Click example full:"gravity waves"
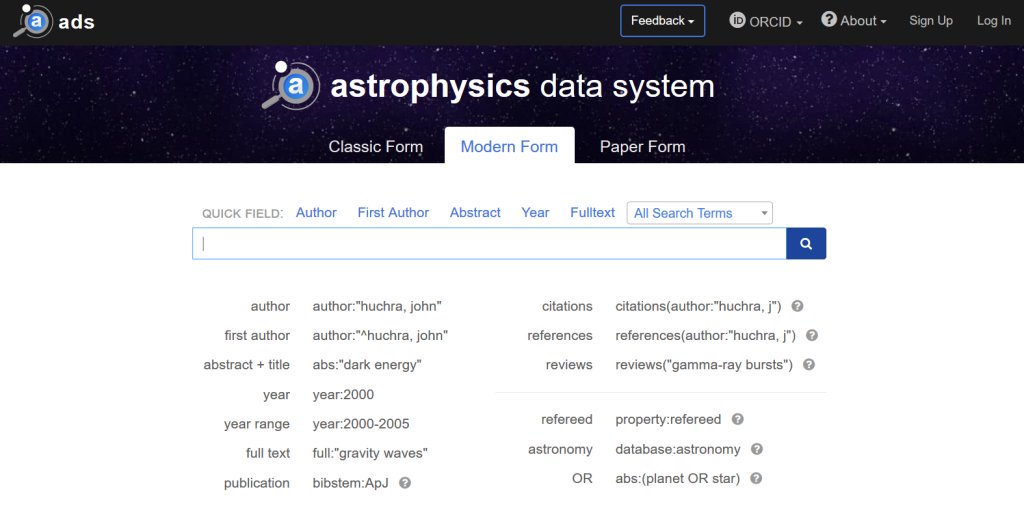The height and width of the screenshot is (524, 1024). point(370,453)
